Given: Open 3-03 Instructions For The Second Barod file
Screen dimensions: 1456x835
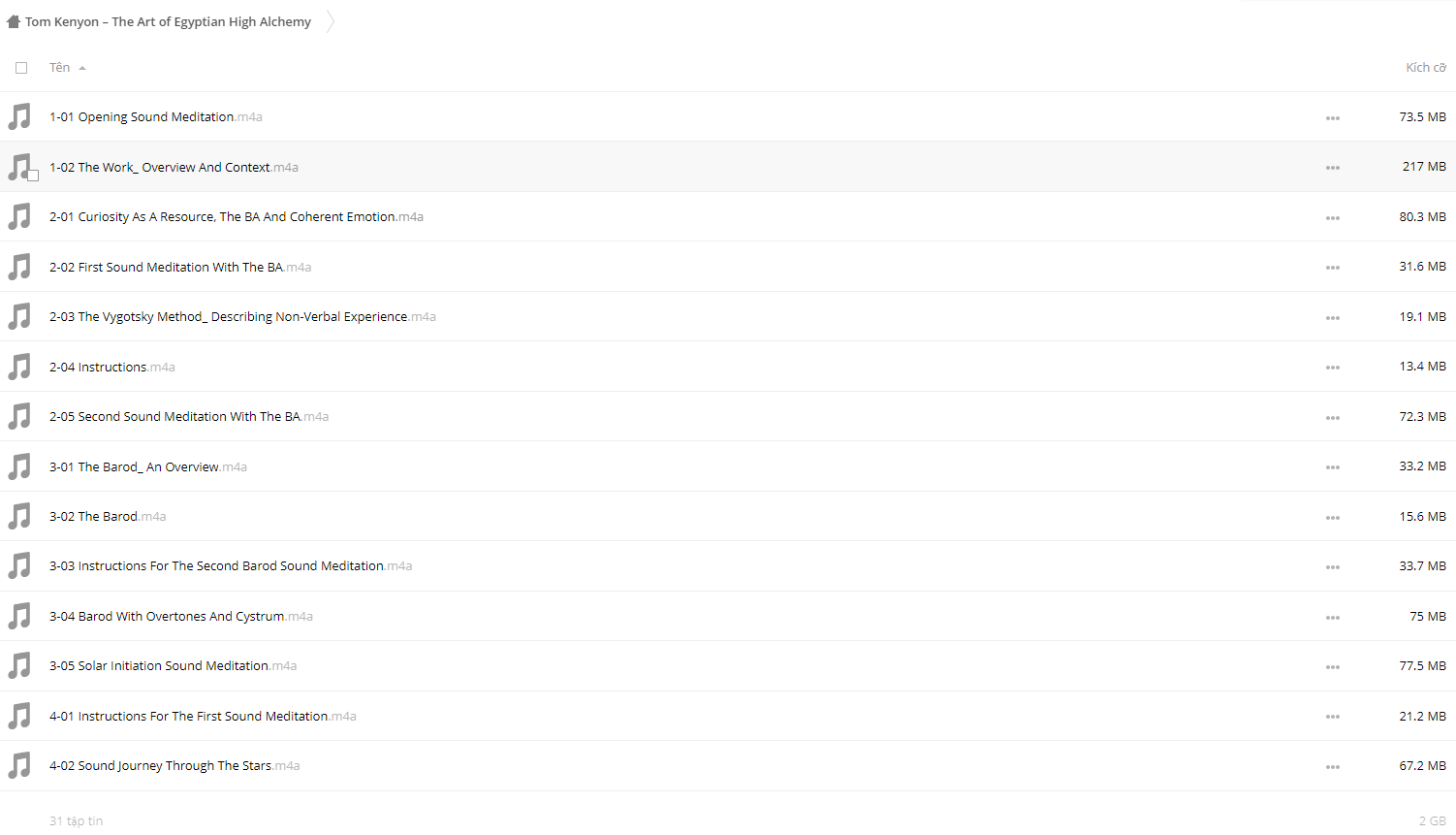Looking at the screenshot, I should [231, 565].
